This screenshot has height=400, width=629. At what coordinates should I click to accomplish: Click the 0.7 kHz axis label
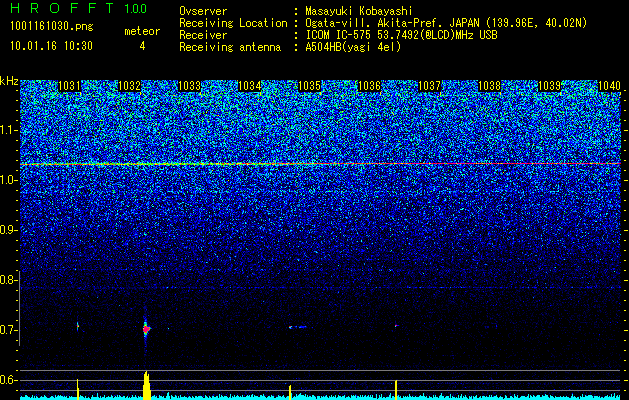coord(7,330)
